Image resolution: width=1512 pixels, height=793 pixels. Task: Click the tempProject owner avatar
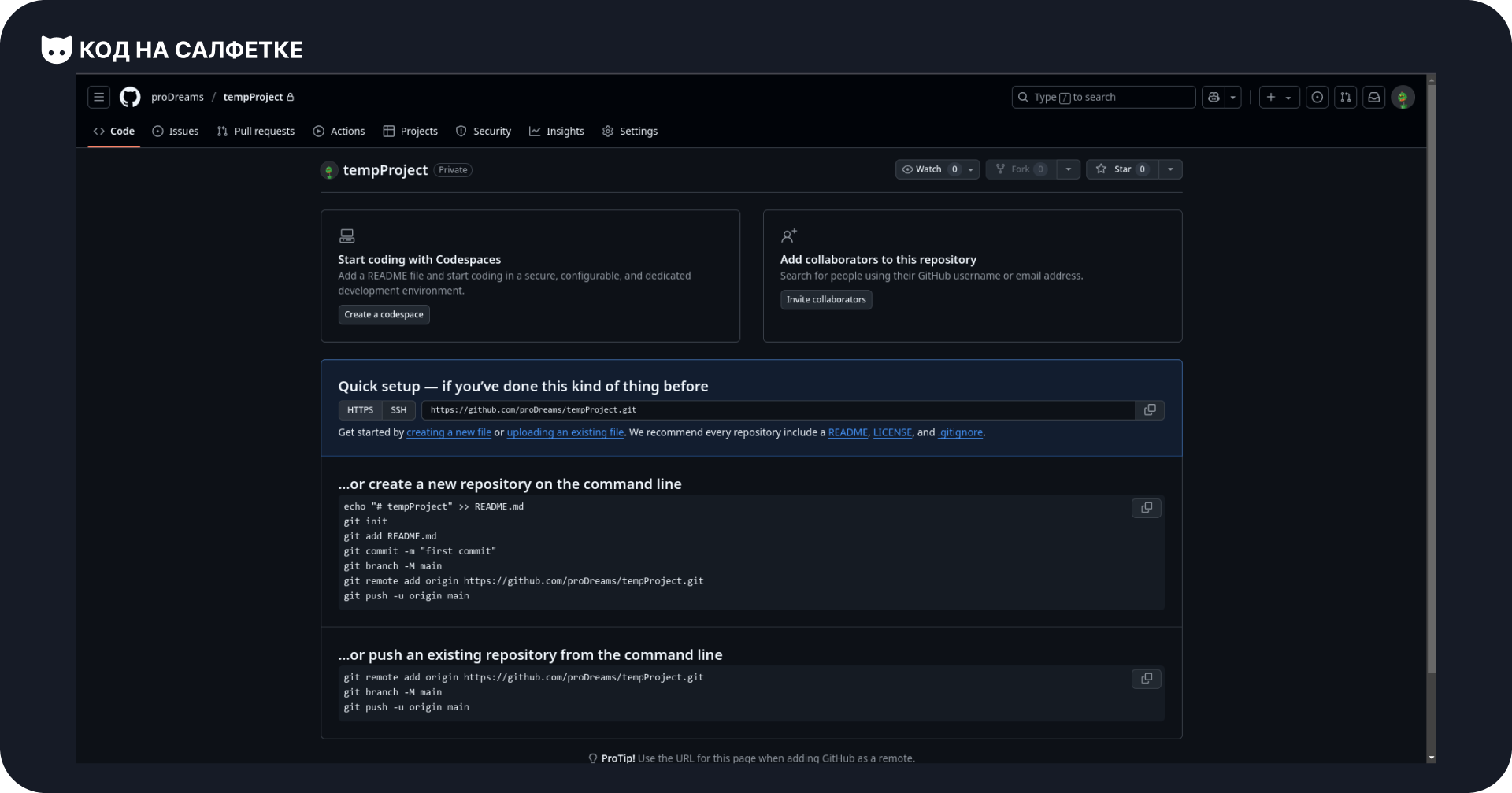tap(329, 170)
